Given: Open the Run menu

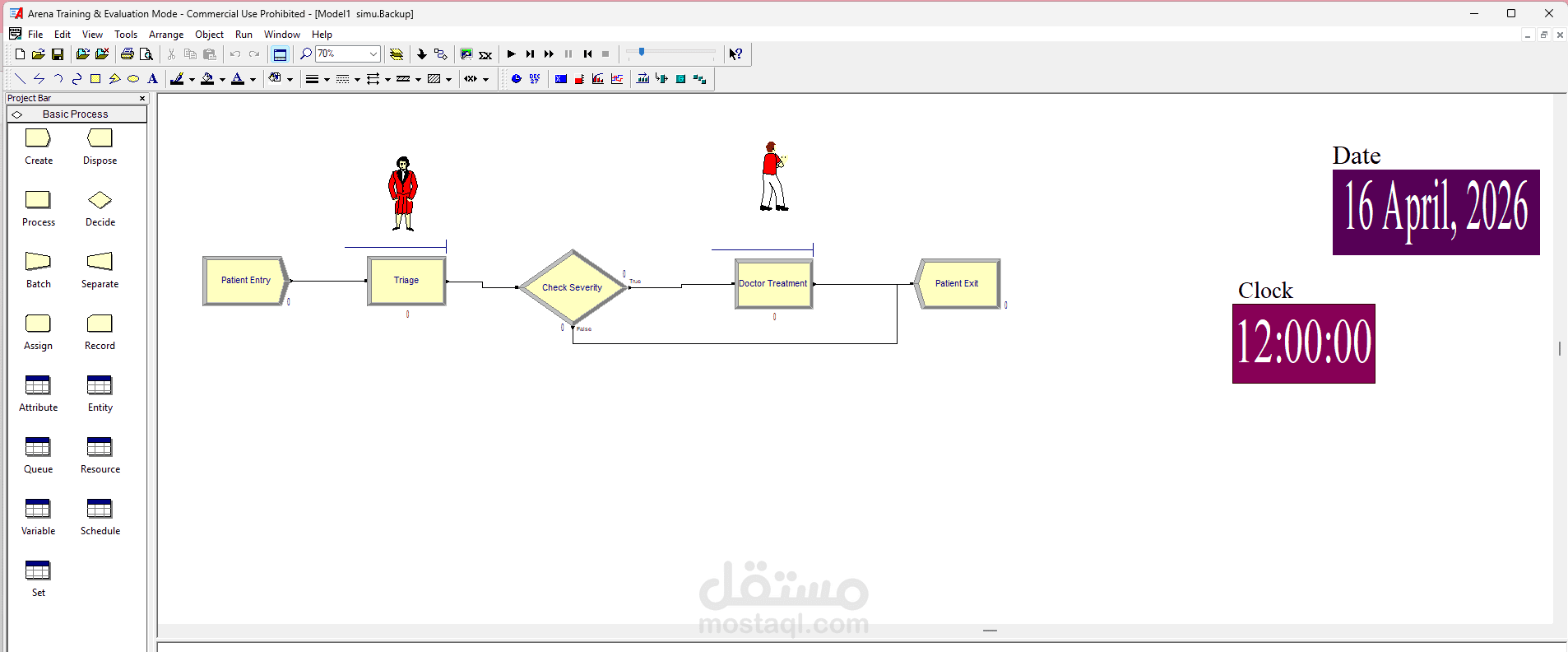Looking at the screenshot, I should pyautogui.click(x=244, y=35).
